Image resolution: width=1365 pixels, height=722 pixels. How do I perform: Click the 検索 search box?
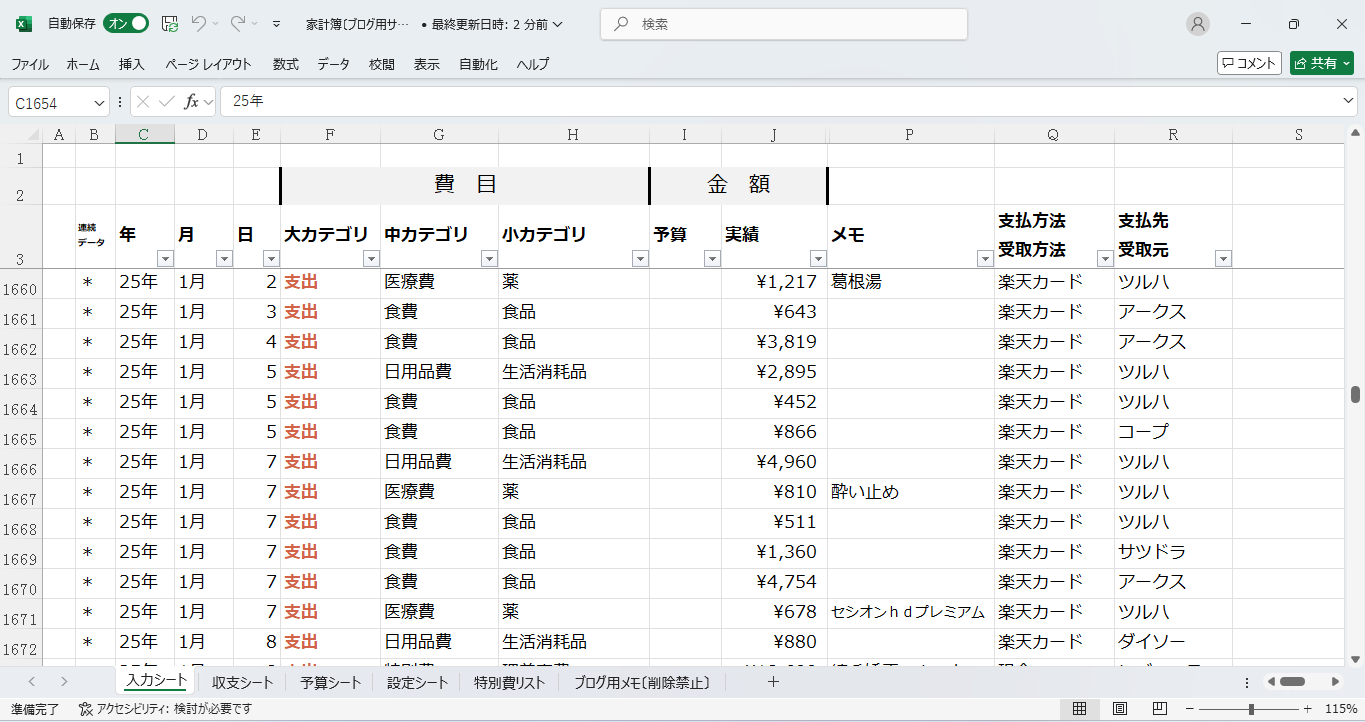coord(784,24)
